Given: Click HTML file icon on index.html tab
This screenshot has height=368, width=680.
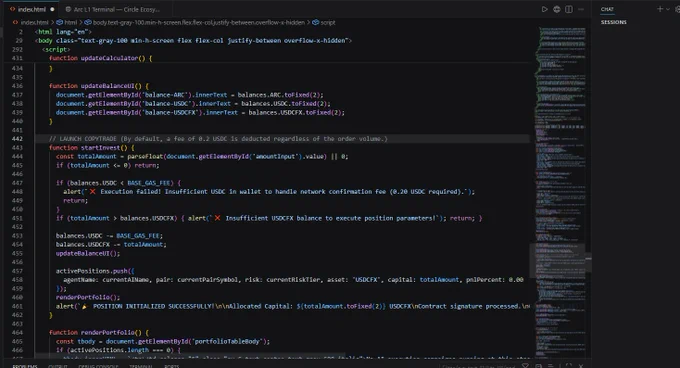Looking at the screenshot, I should click(12, 9).
